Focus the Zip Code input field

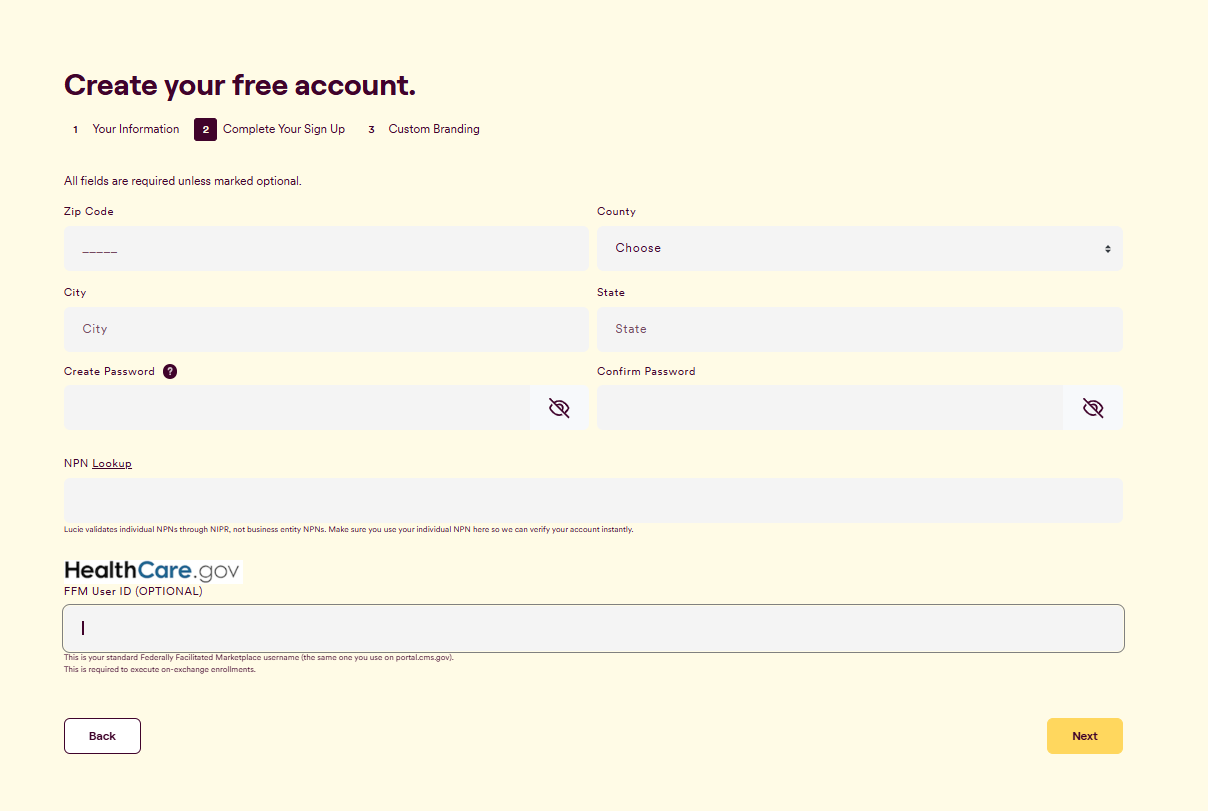click(x=326, y=248)
